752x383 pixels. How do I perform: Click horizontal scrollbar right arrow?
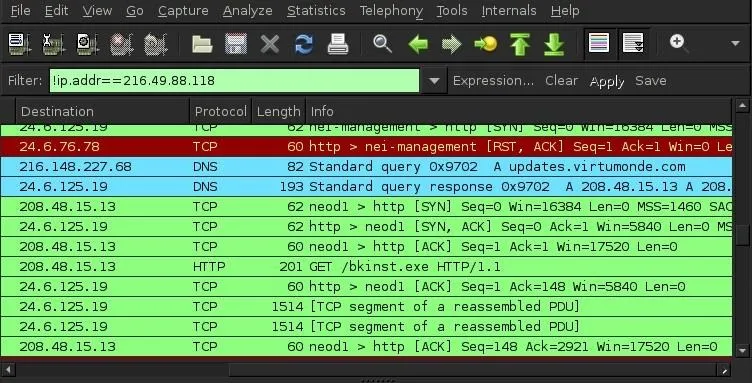pyautogui.click(x=724, y=370)
